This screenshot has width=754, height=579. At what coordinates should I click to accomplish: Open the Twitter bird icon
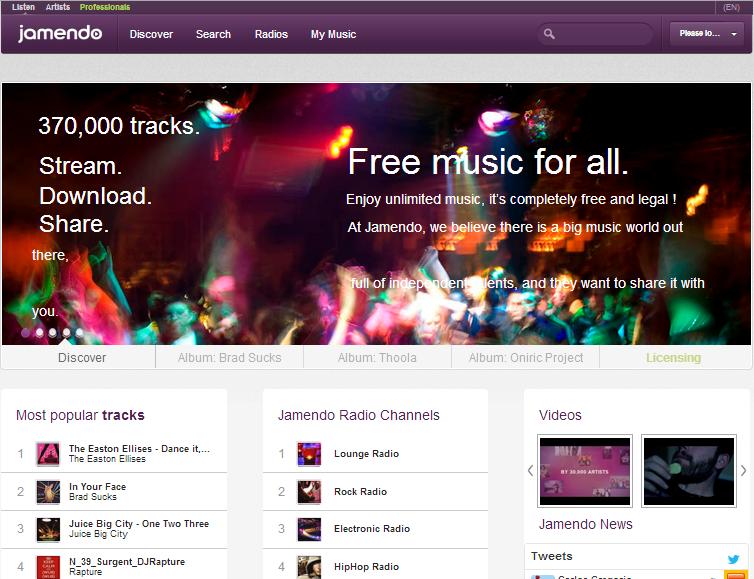pos(733,559)
